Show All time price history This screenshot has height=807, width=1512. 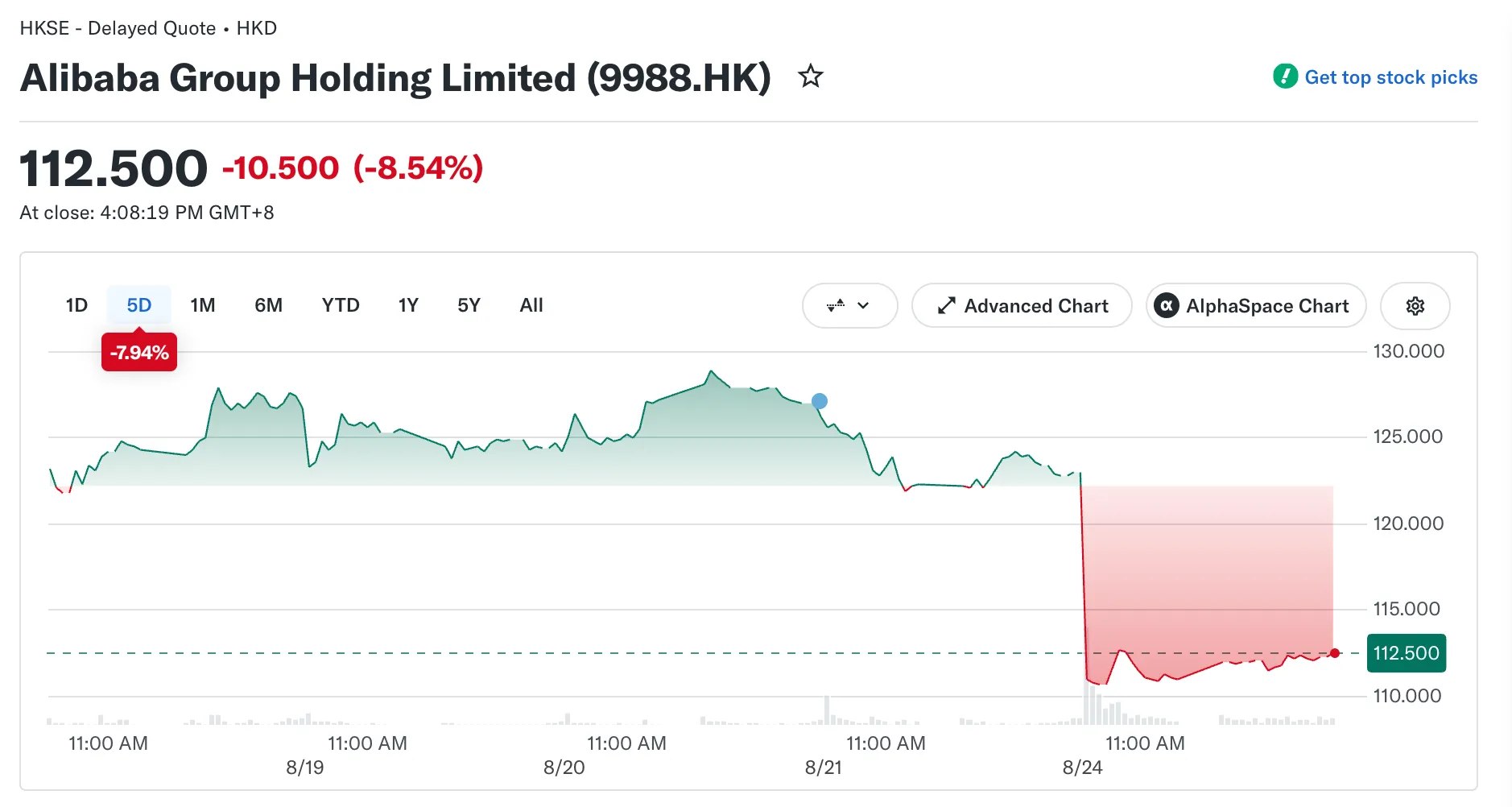click(531, 305)
